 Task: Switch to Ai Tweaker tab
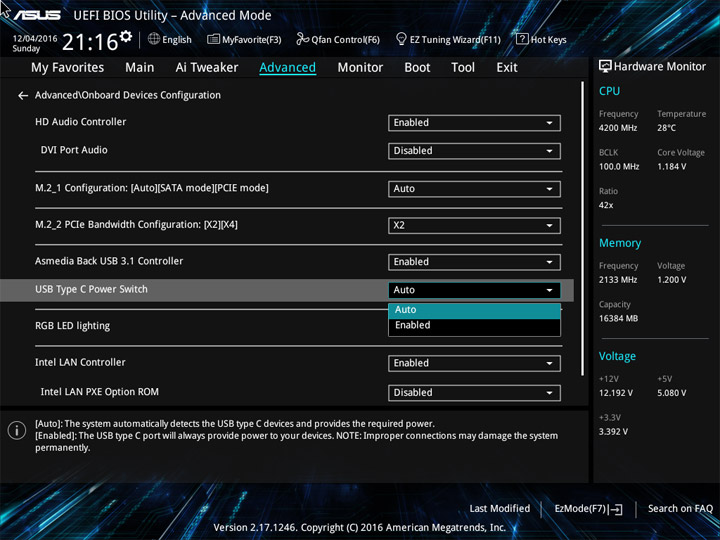(207, 68)
